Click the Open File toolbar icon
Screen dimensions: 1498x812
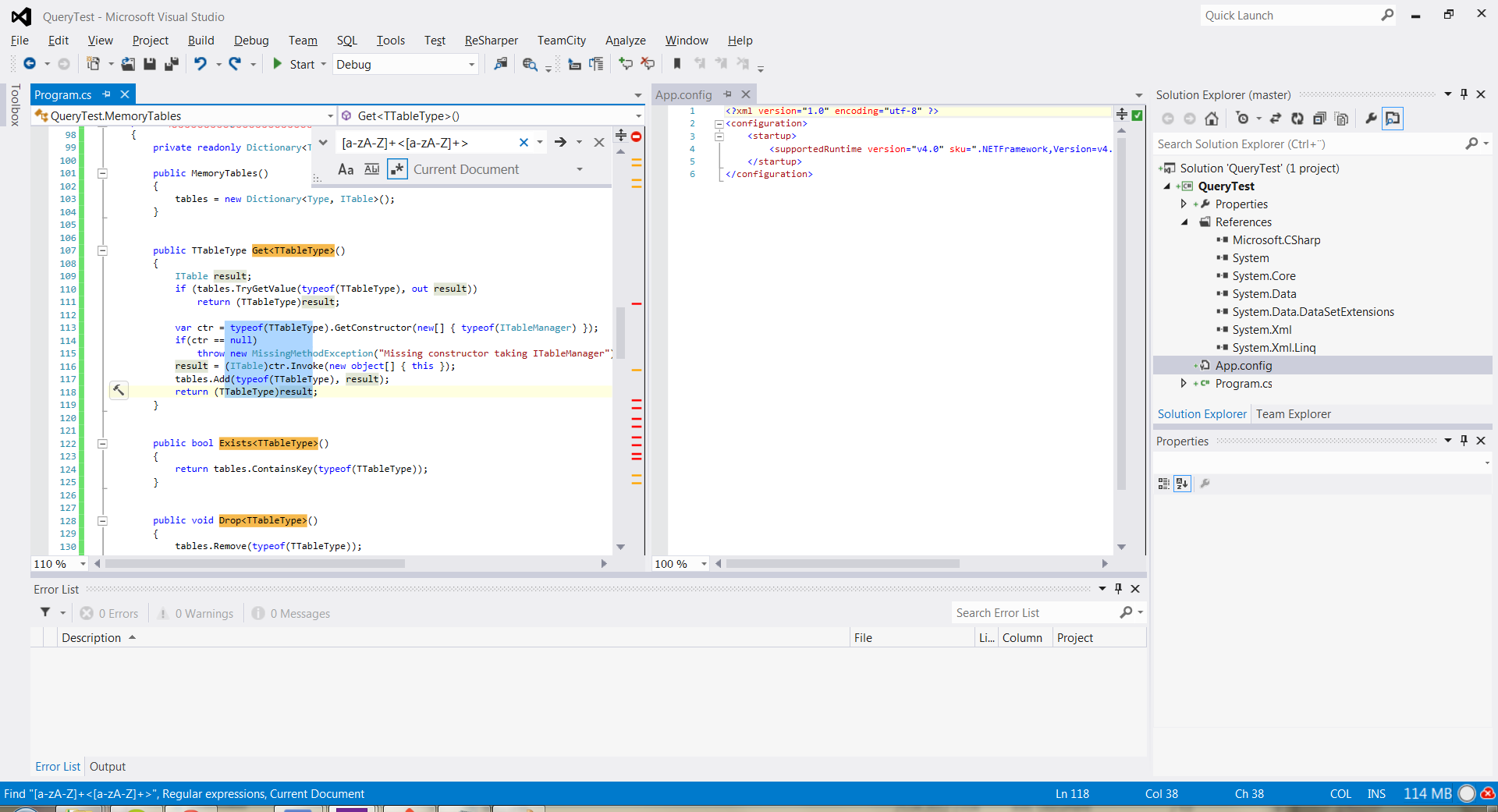click(x=128, y=64)
